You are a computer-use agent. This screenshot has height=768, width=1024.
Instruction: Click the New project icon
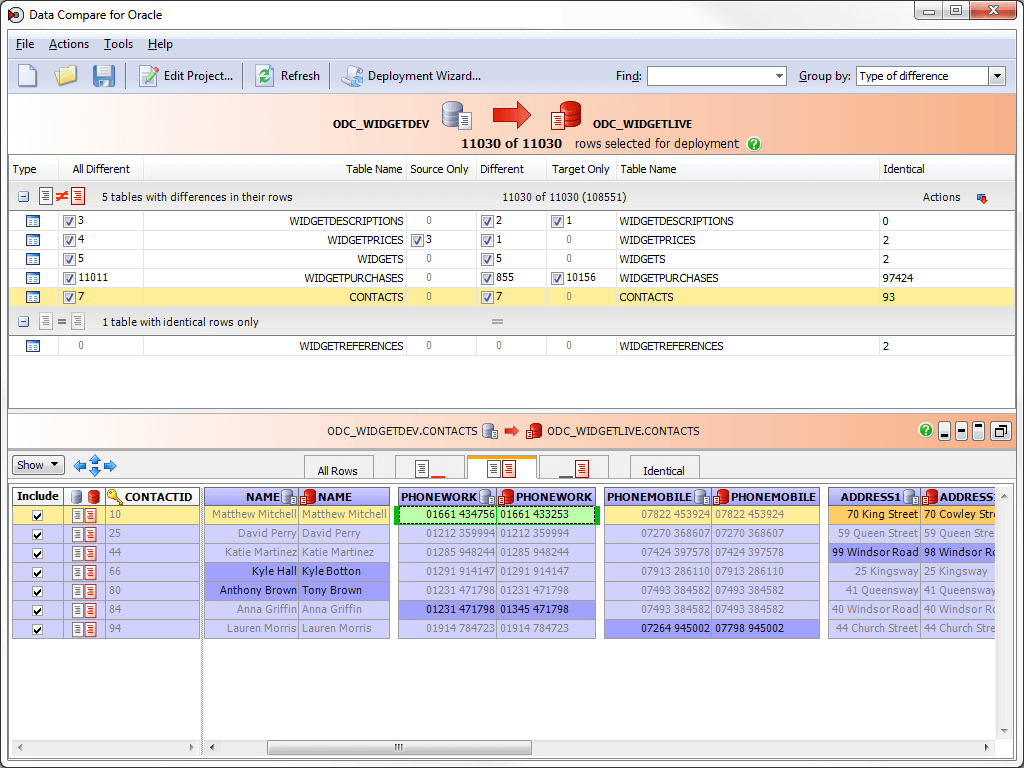coord(27,75)
